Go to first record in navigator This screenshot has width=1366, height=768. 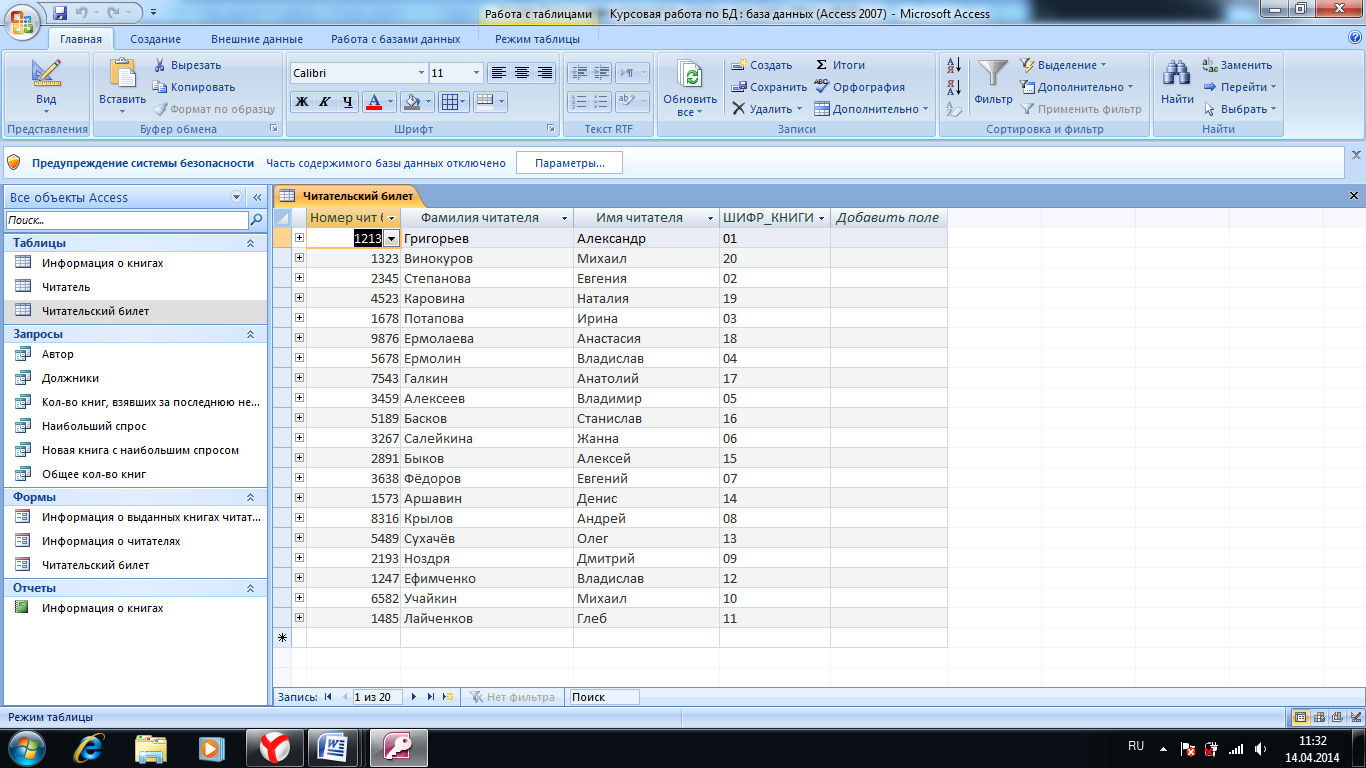coord(328,697)
